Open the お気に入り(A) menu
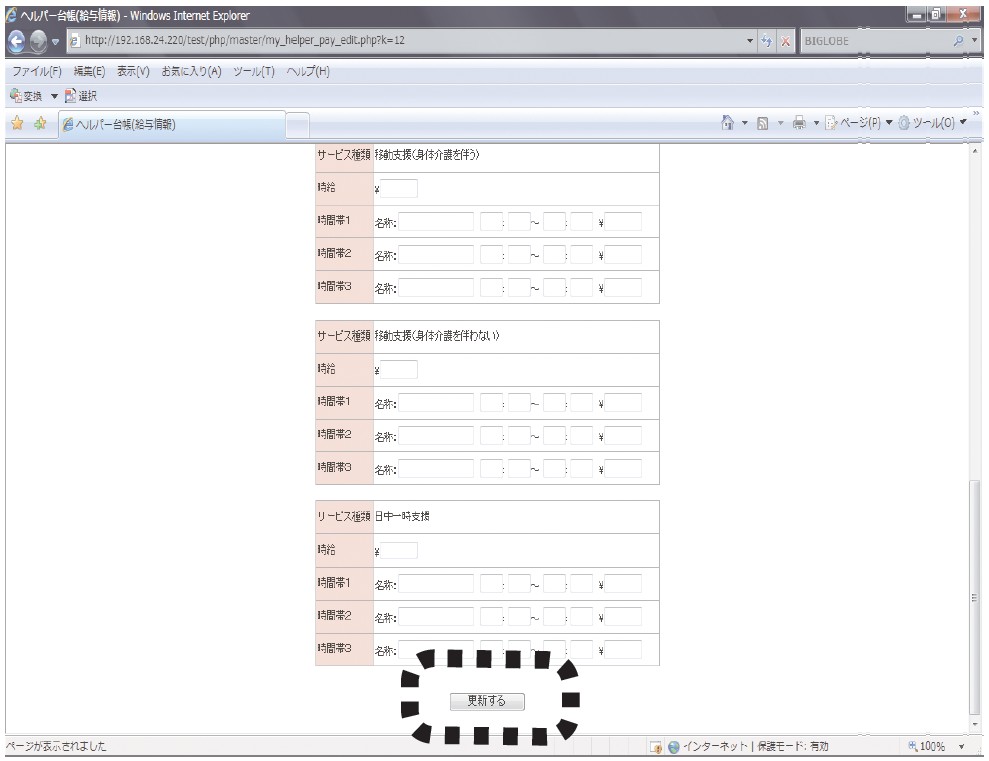The height and width of the screenshot is (761, 989). 191,71
